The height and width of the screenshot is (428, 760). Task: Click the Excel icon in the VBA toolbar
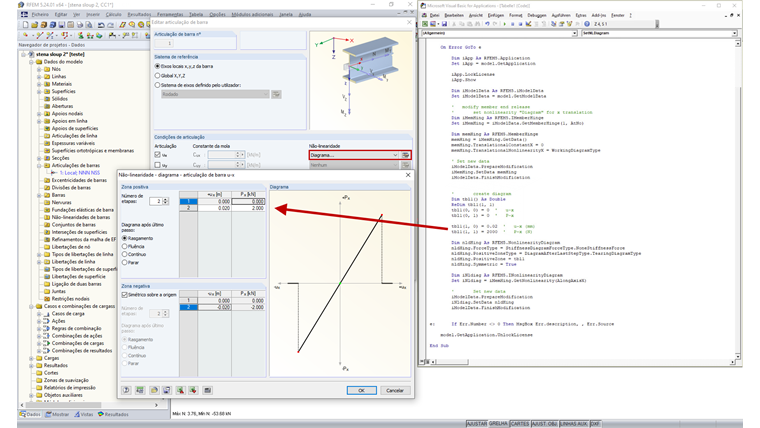point(425,24)
